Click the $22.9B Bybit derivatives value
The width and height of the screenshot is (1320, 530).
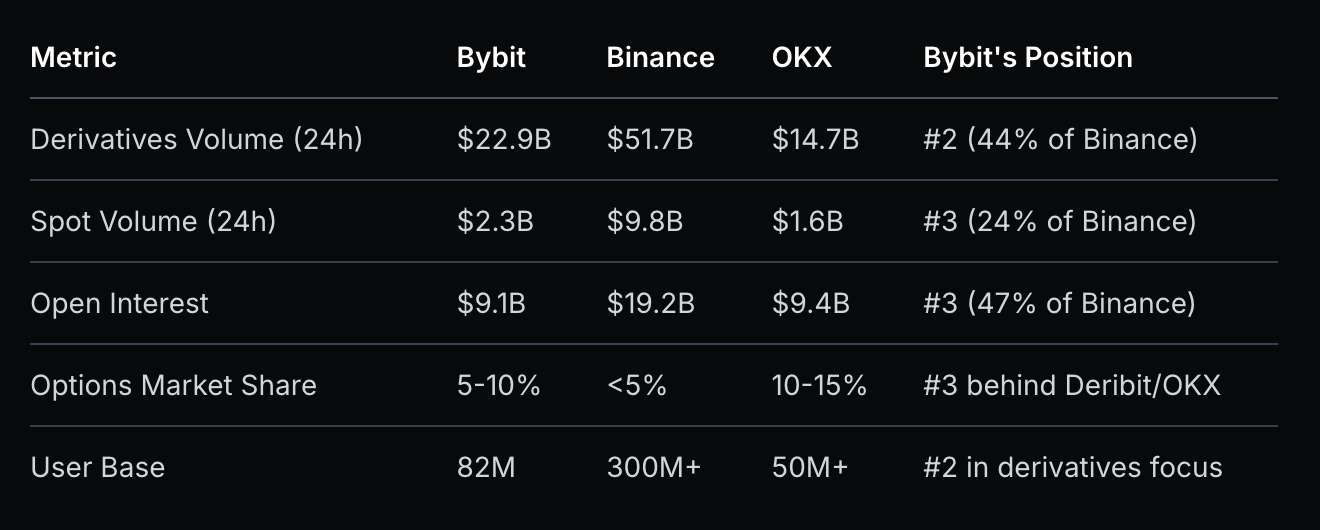click(x=504, y=139)
